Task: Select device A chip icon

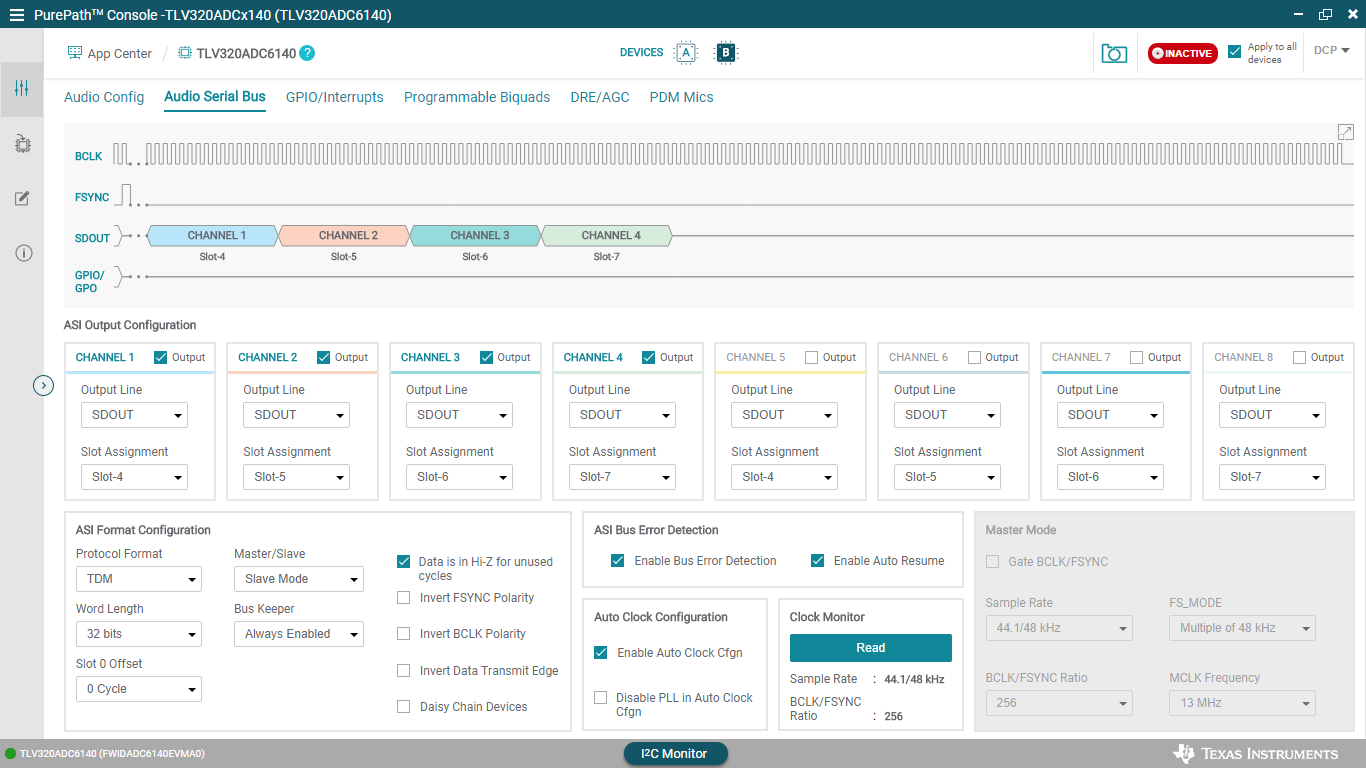Action: 686,53
